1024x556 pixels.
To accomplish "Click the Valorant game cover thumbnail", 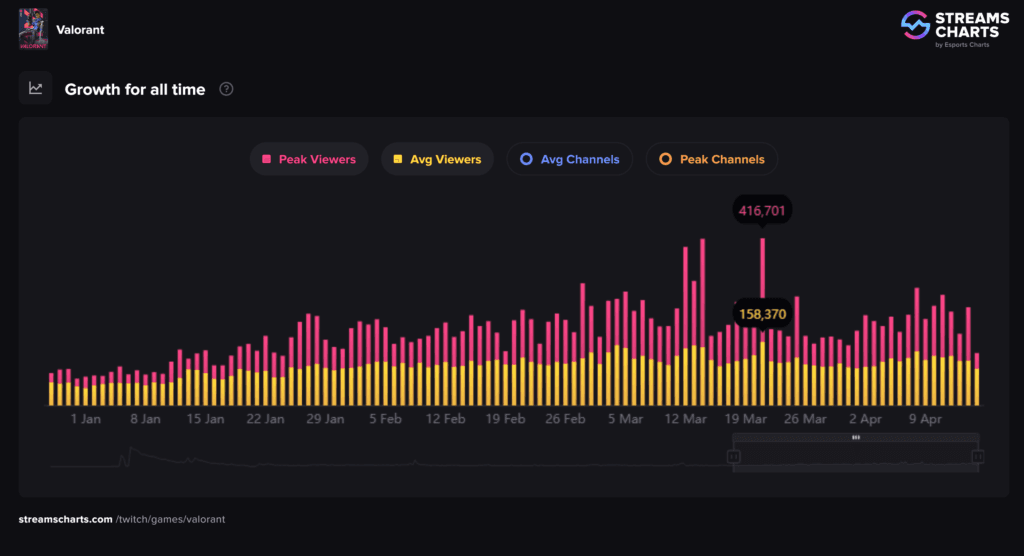I will click(33, 29).
